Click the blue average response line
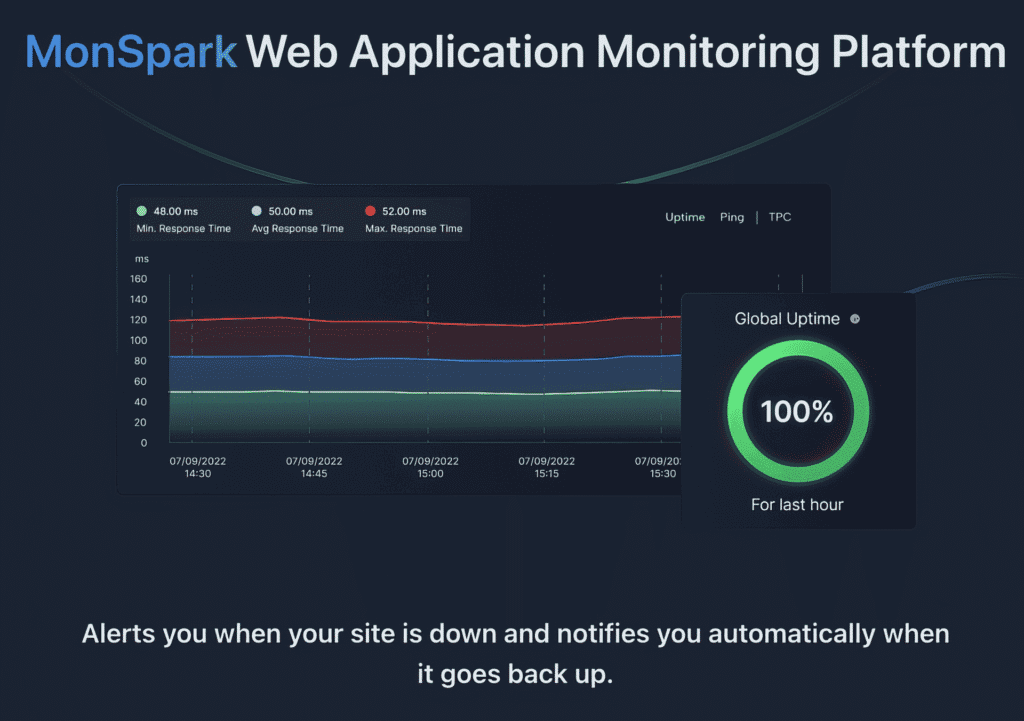The image size is (1024, 721). 424,359
